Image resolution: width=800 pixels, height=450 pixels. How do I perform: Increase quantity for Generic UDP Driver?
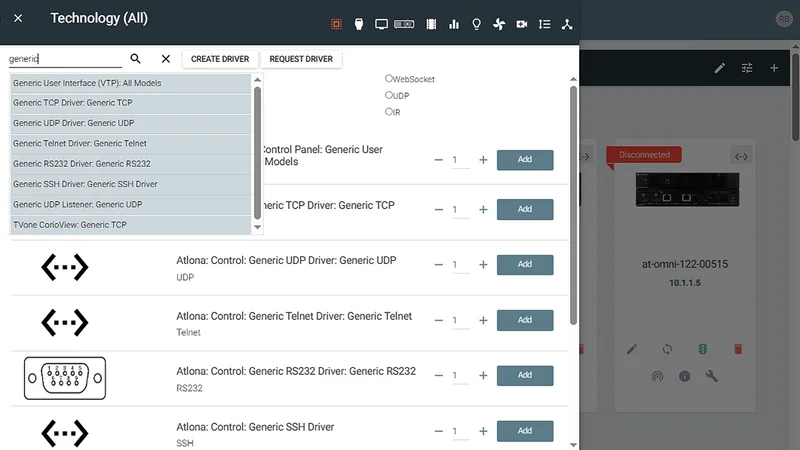[x=483, y=265]
